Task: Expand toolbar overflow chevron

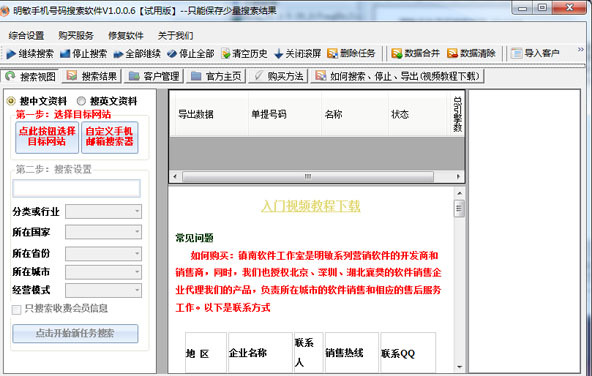Action: (x=581, y=49)
